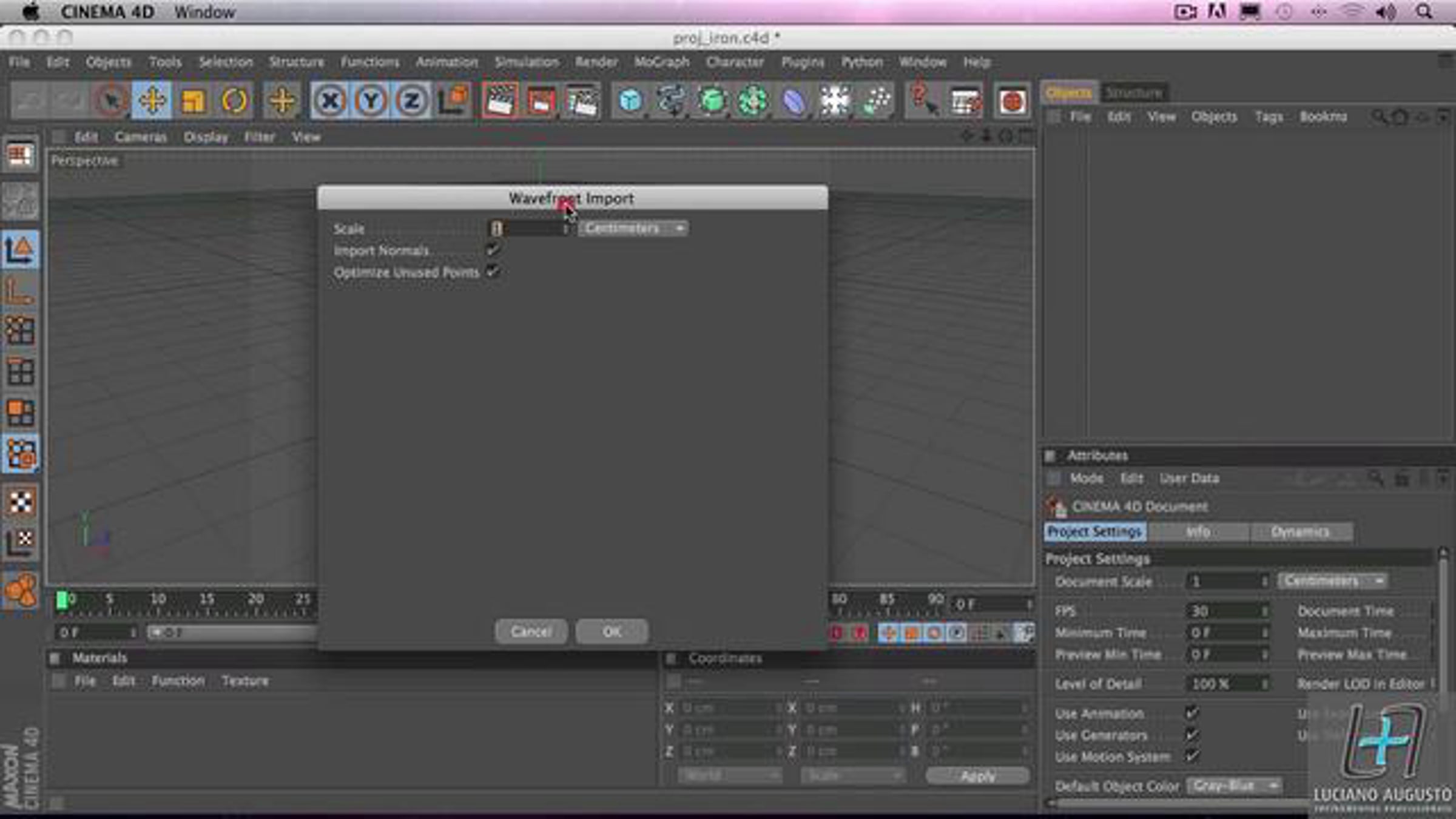Render the active view with clapperboard icon
Viewport: 1456px width, 819px height.
pyautogui.click(x=500, y=100)
